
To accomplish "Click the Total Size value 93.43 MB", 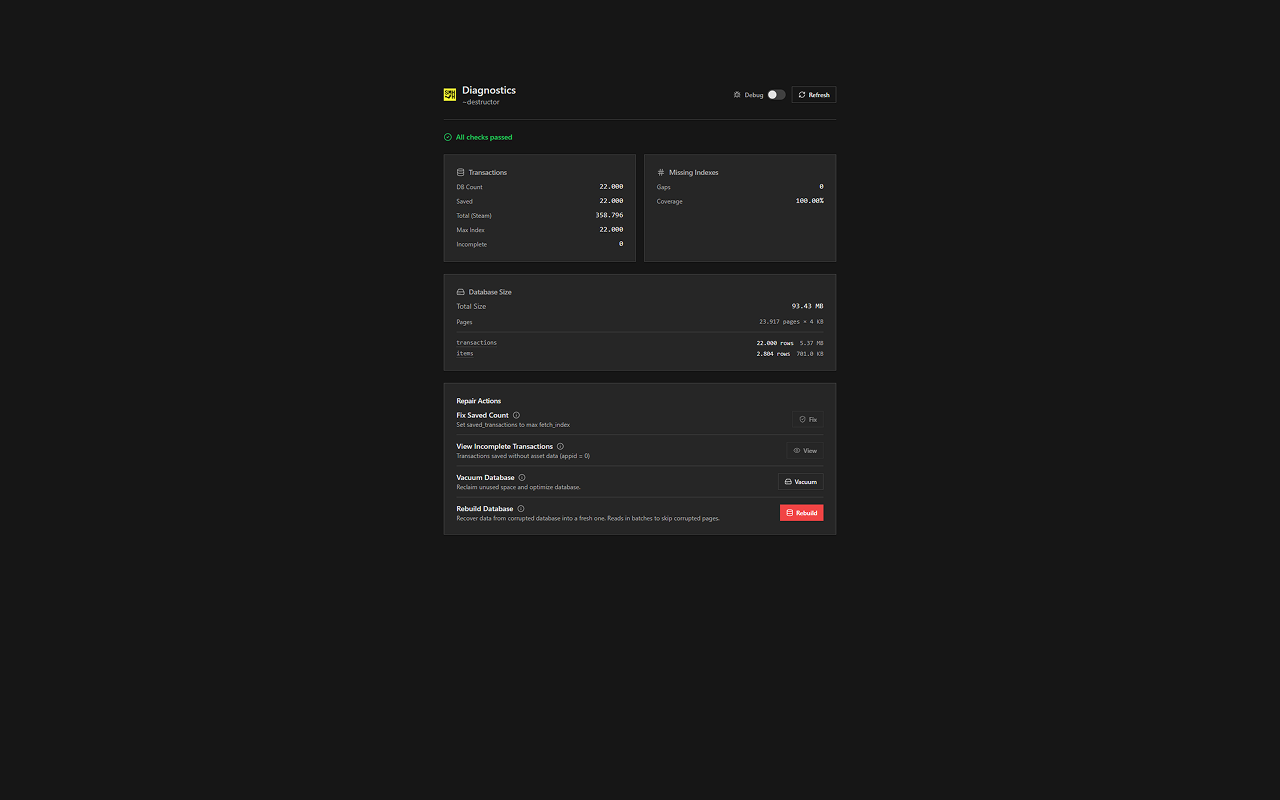I will pos(806,306).
